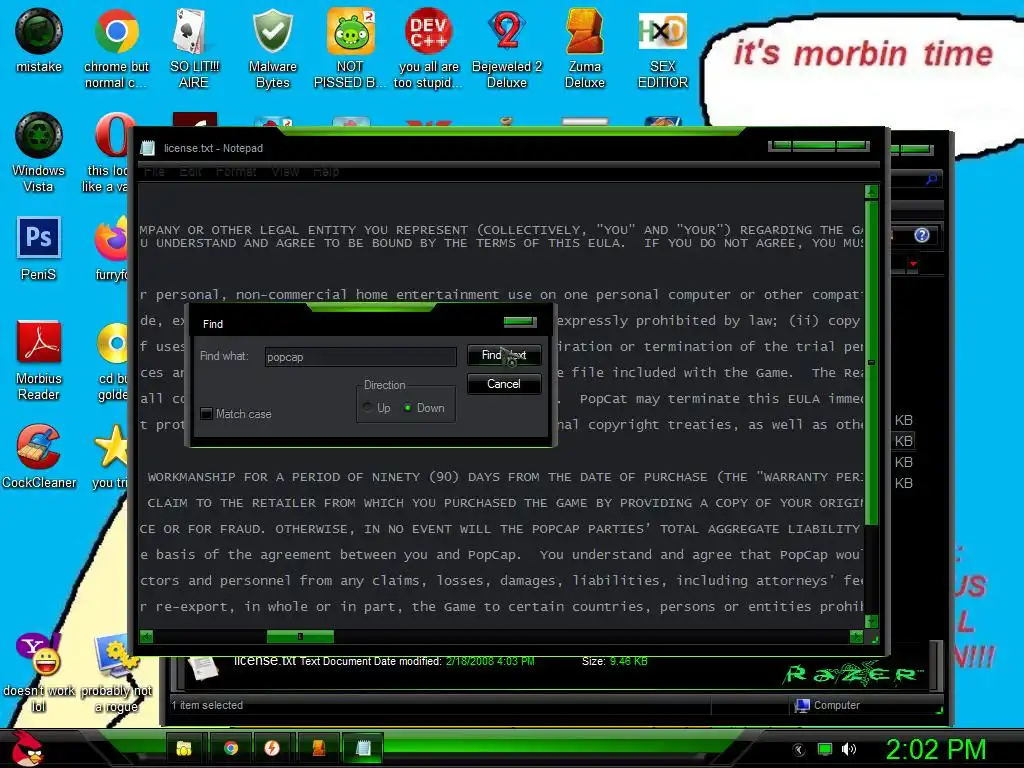Open the Notepad Format menu
This screenshot has height=768, width=1024.
(x=236, y=172)
